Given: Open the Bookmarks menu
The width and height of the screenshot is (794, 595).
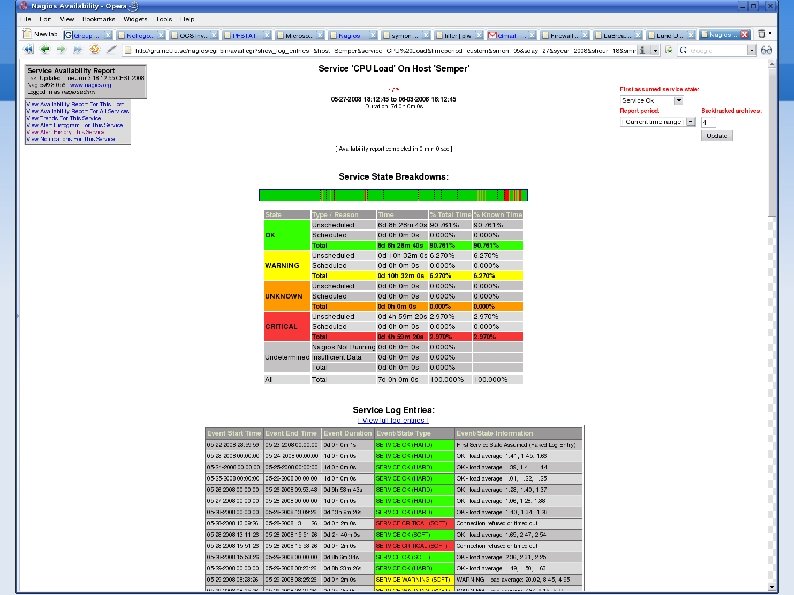Looking at the screenshot, I should coord(99,19).
